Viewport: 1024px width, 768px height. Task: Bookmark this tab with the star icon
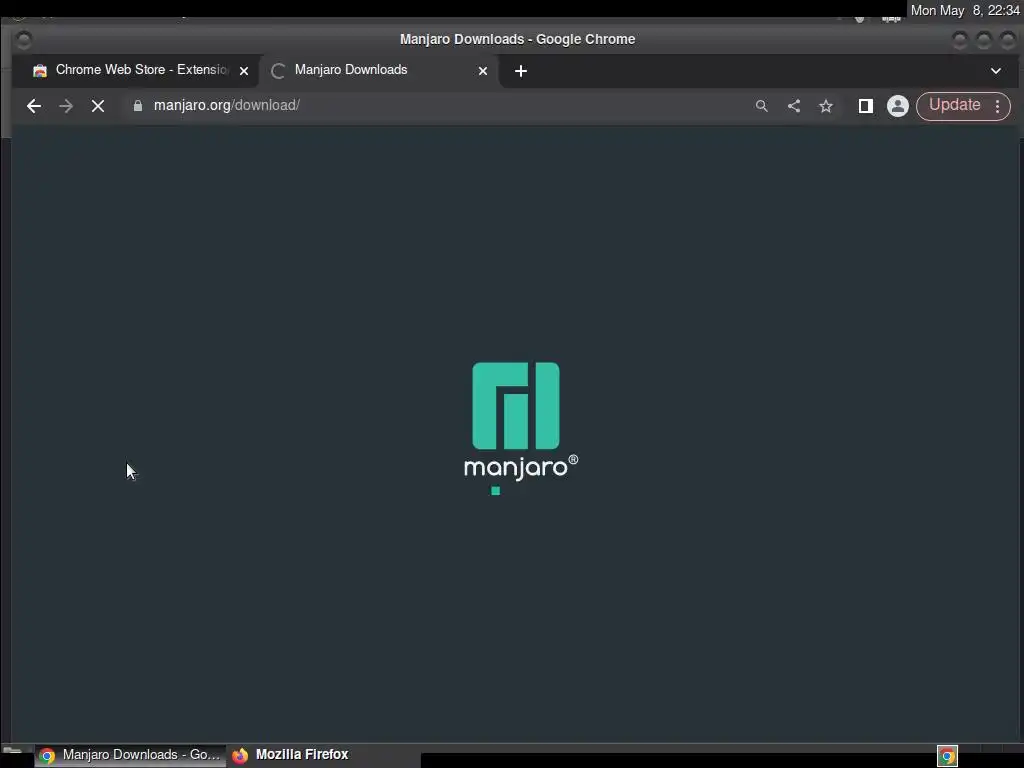[826, 106]
